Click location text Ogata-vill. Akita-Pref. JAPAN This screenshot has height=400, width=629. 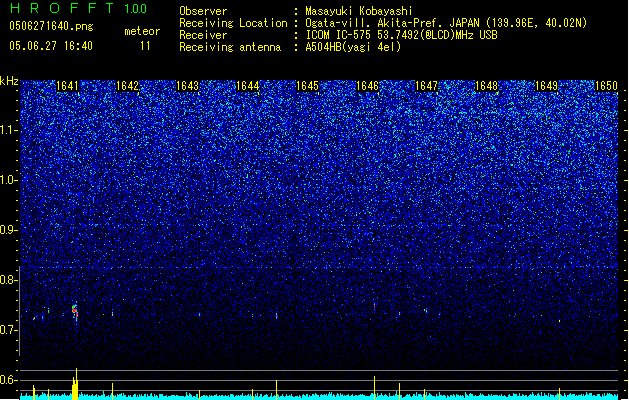[392, 23]
